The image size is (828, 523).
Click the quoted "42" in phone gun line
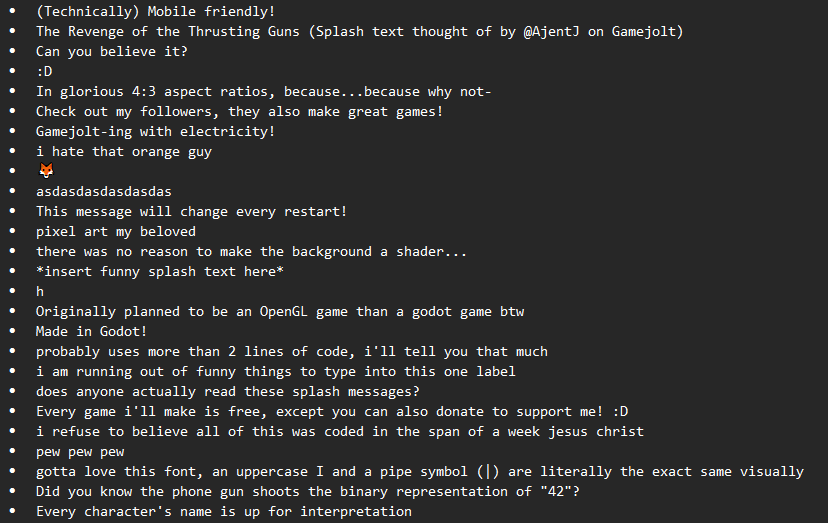556,492
